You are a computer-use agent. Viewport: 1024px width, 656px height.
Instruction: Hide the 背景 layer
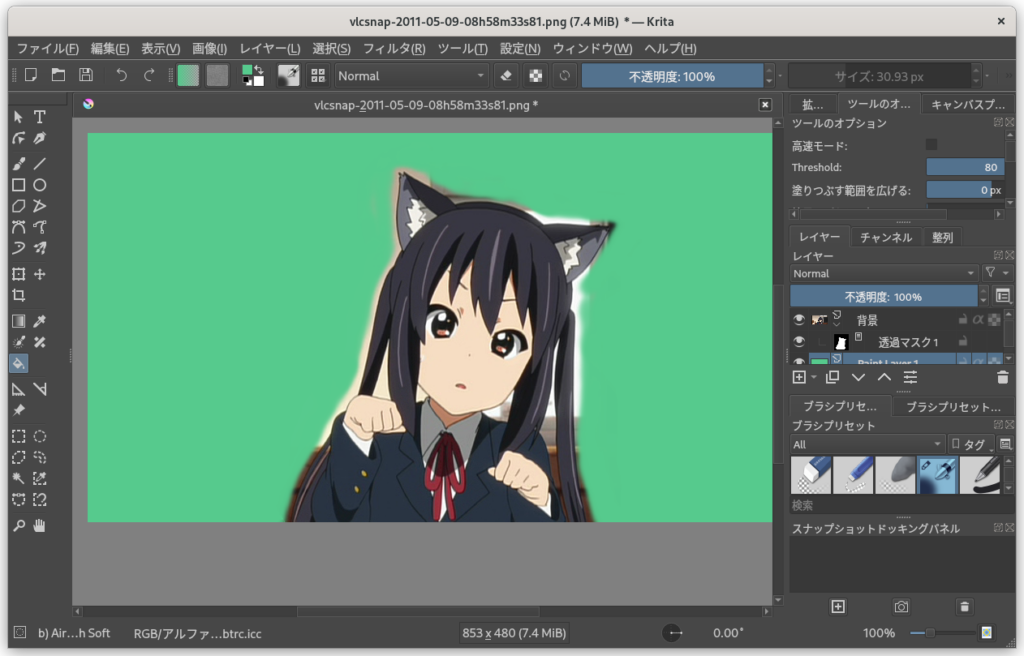799,320
